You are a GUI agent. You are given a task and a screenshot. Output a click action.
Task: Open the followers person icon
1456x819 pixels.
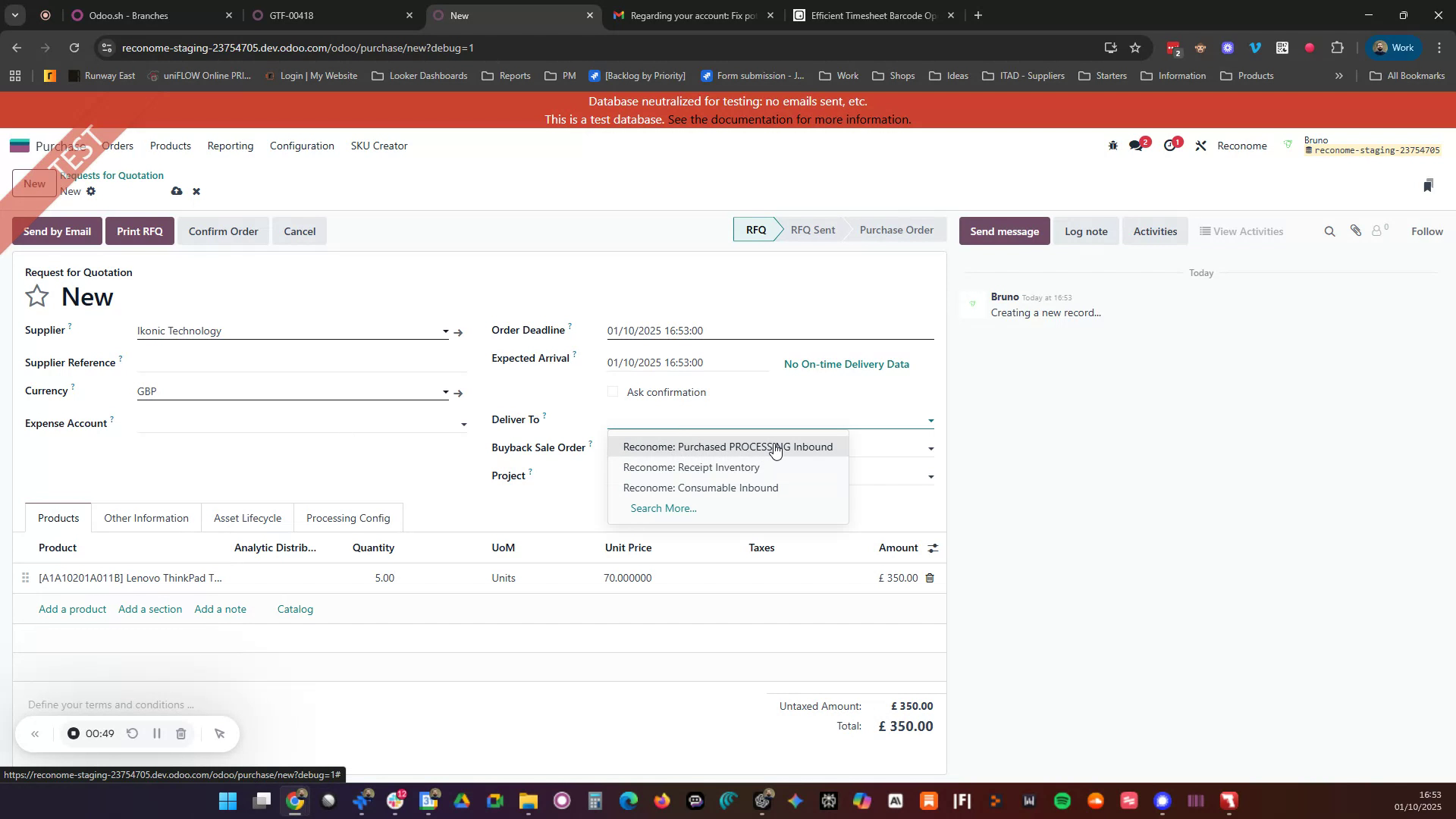tap(1376, 231)
